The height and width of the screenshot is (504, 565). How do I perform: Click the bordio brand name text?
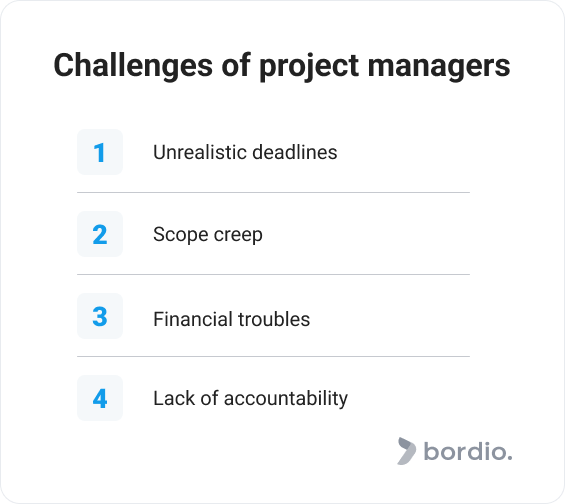(x=468, y=451)
